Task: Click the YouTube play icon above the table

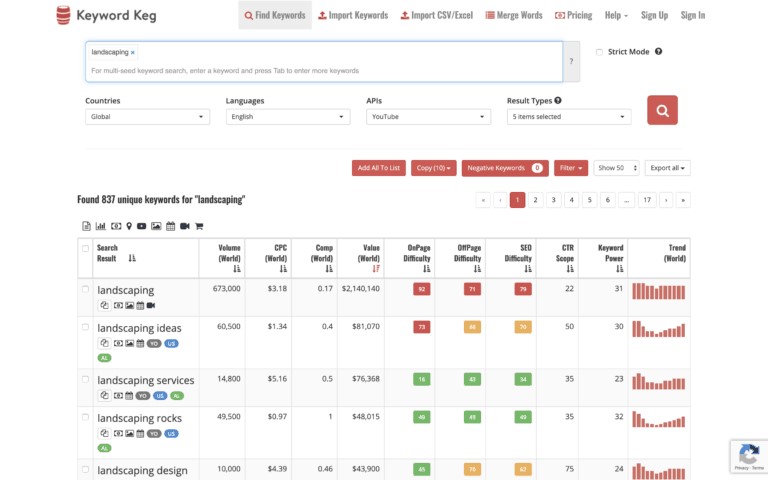Action: (x=142, y=226)
